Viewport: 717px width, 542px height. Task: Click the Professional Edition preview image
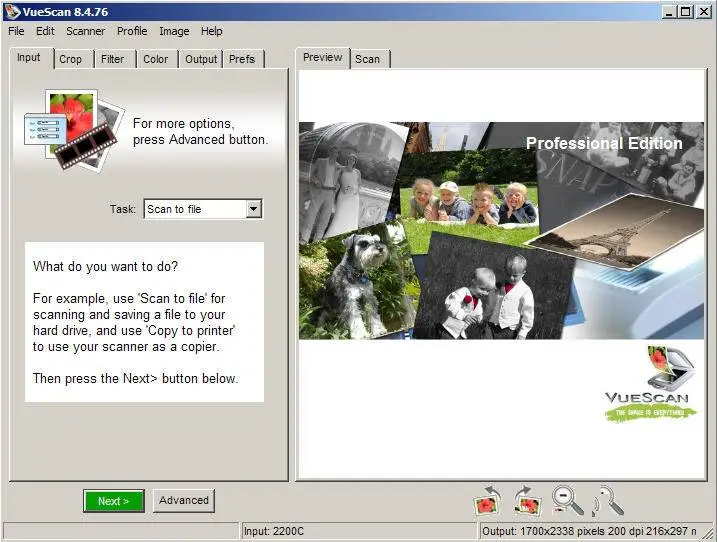[502, 231]
